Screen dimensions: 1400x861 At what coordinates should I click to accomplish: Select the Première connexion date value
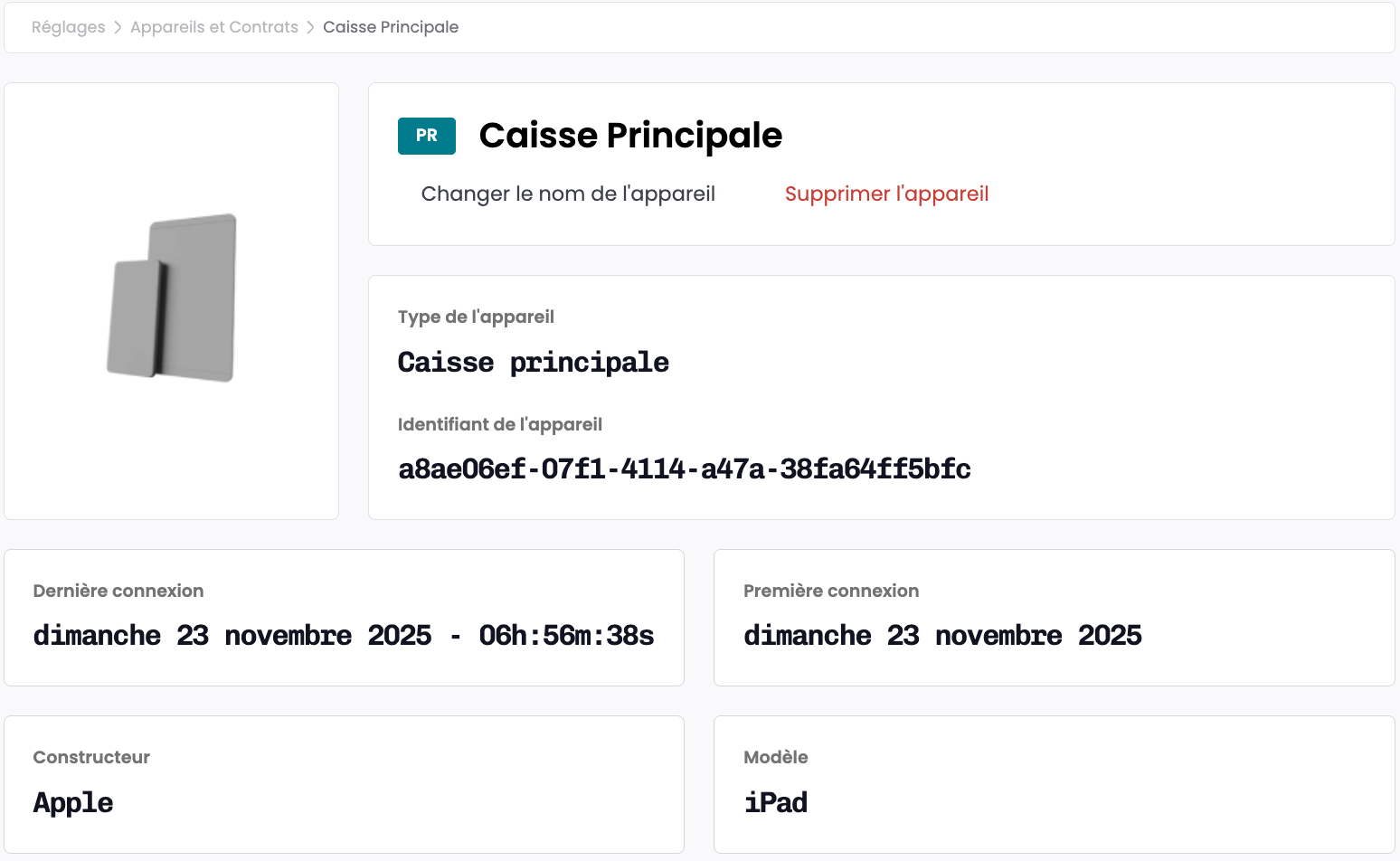942,636
